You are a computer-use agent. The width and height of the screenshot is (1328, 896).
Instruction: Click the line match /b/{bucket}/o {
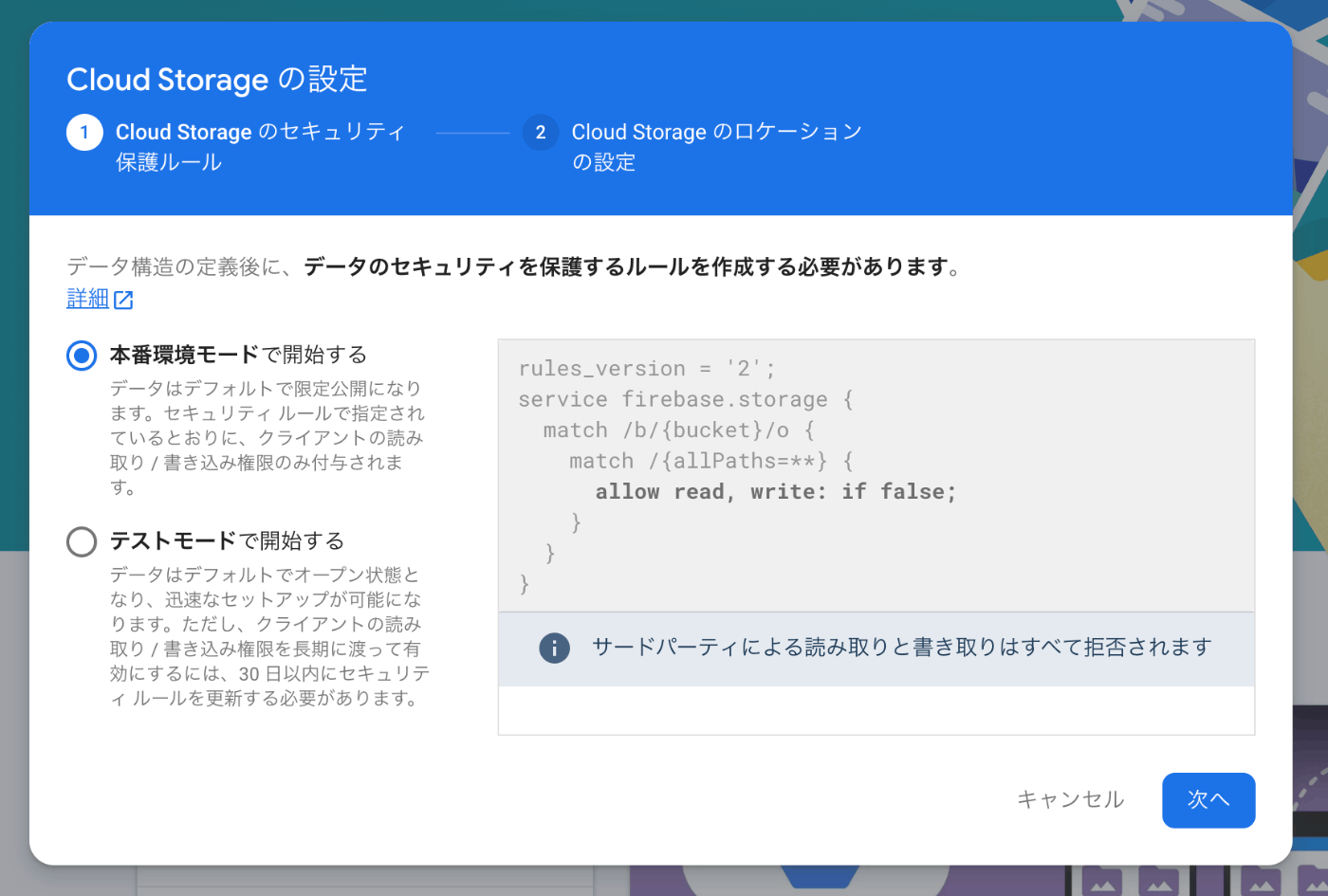pos(679,430)
